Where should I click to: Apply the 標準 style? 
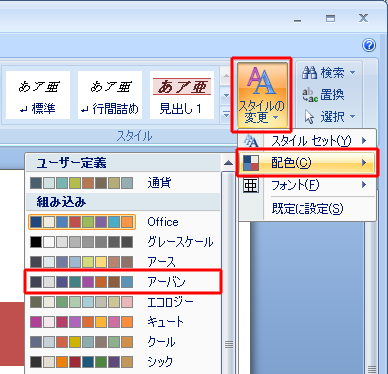tap(38, 95)
